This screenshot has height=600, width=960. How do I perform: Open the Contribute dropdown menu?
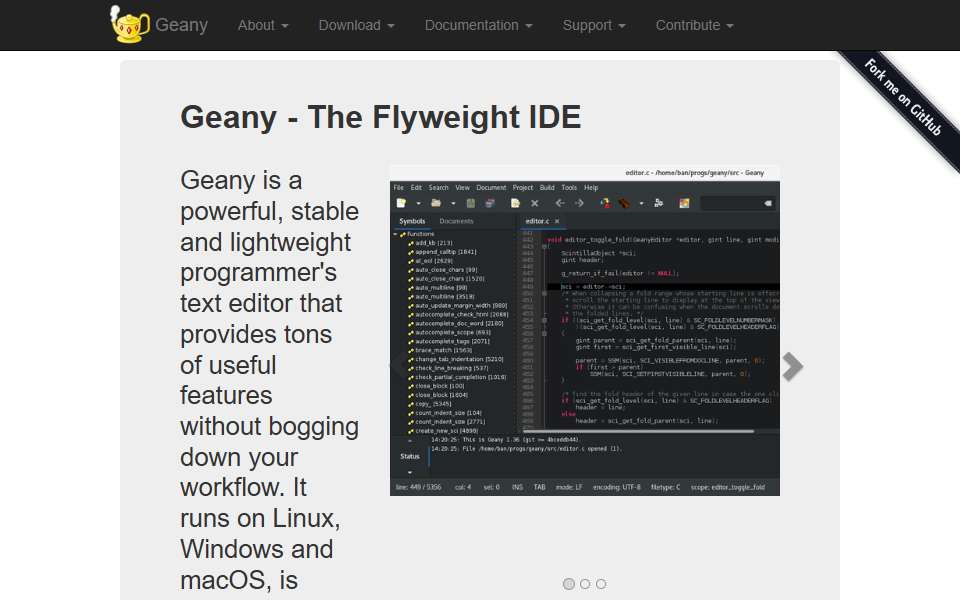click(694, 25)
